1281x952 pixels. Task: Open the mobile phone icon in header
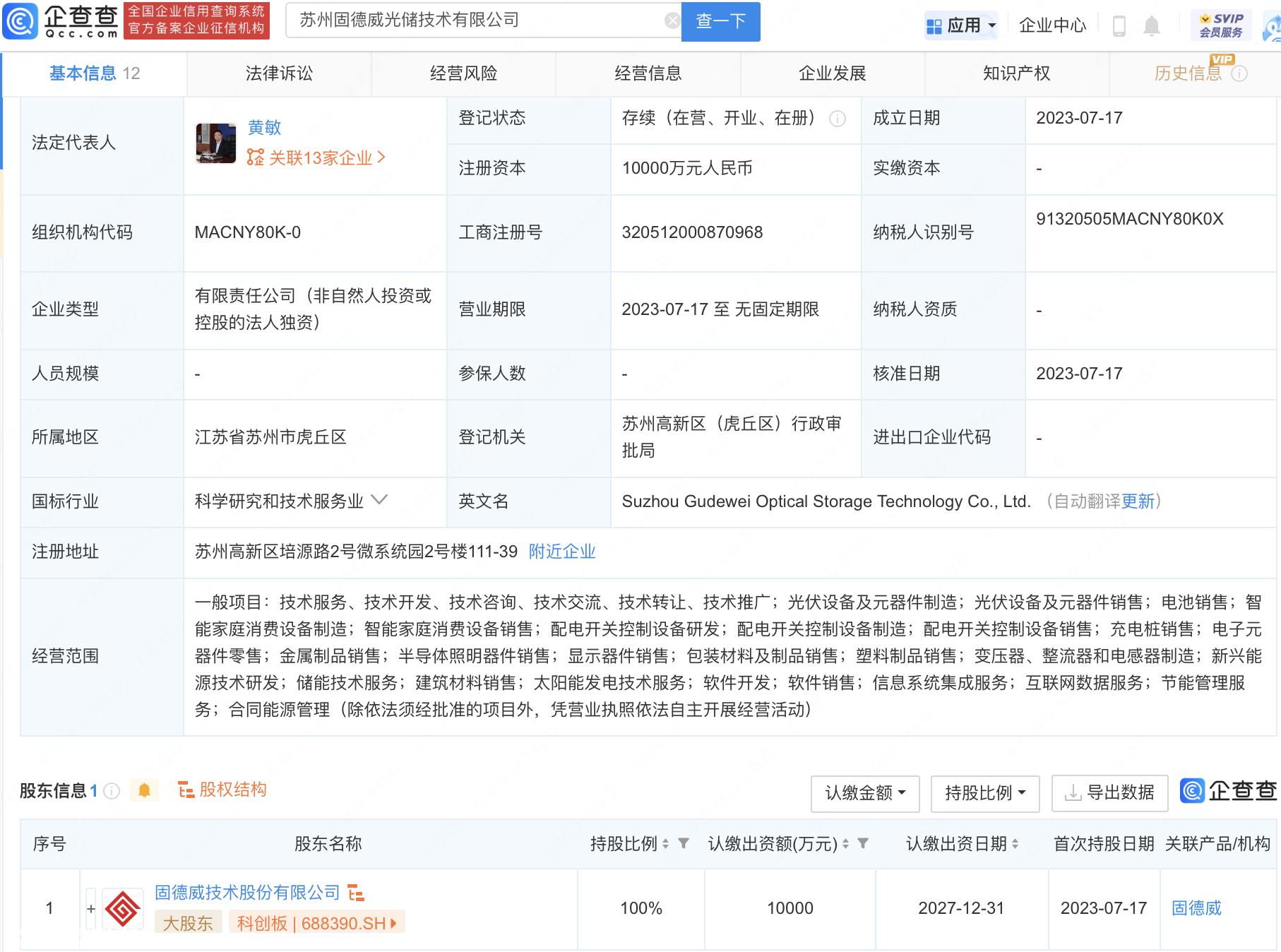(1119, 26)
